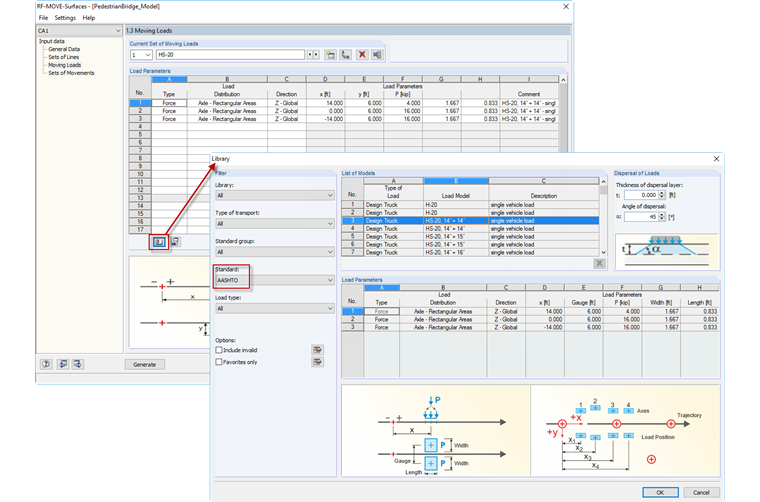Click Force cell in Library parameters row 1

pos(381,312)
